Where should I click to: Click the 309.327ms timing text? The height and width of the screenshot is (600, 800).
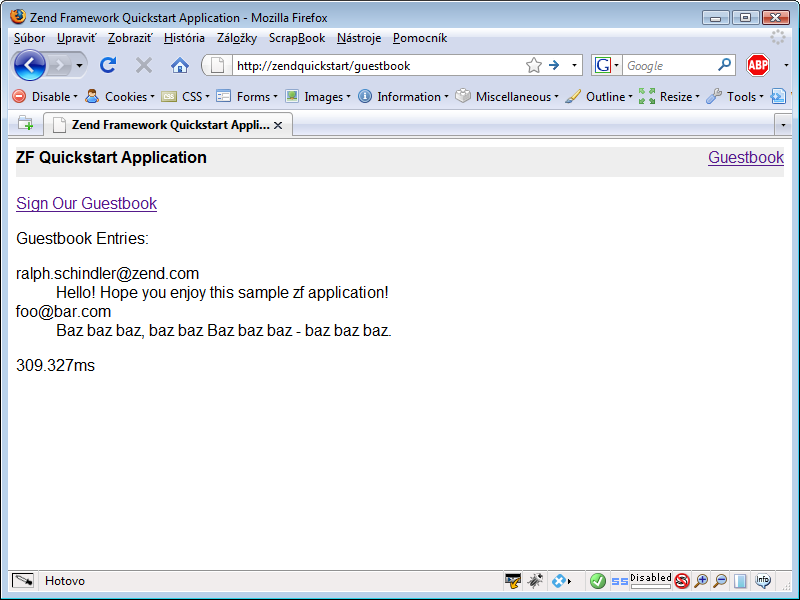56,365
